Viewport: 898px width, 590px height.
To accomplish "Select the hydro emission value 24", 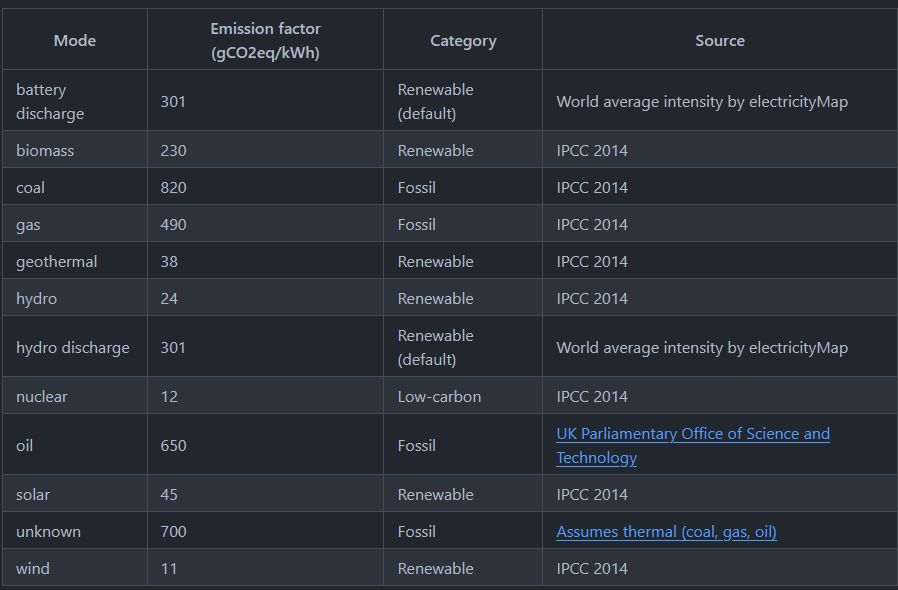I will [x=168, y=298].
